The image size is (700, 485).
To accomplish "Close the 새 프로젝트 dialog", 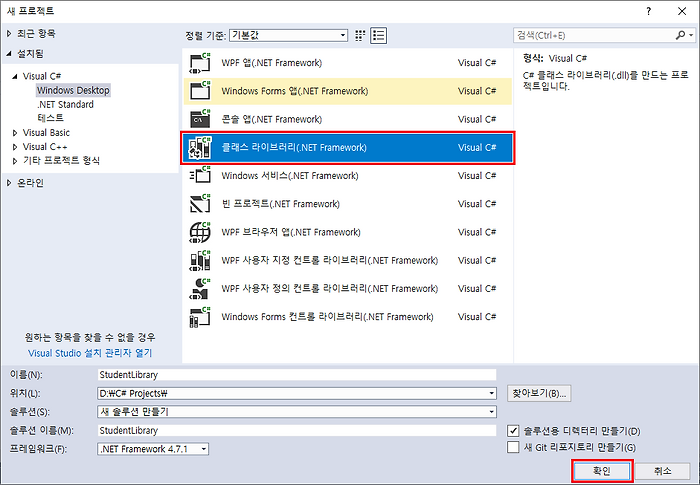I will [x=682, y=11].
